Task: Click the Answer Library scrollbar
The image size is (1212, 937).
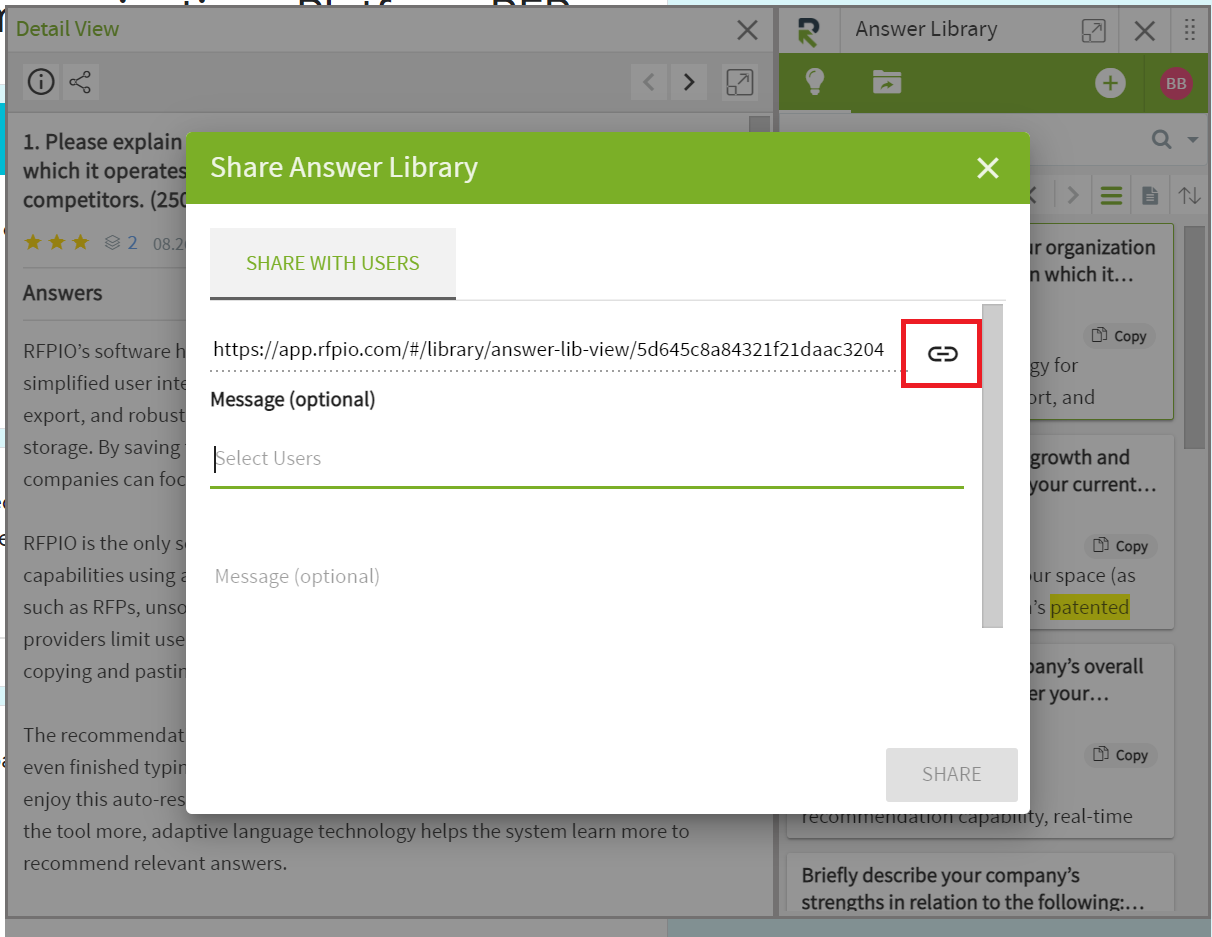Action: click(x=1194, y=336)
